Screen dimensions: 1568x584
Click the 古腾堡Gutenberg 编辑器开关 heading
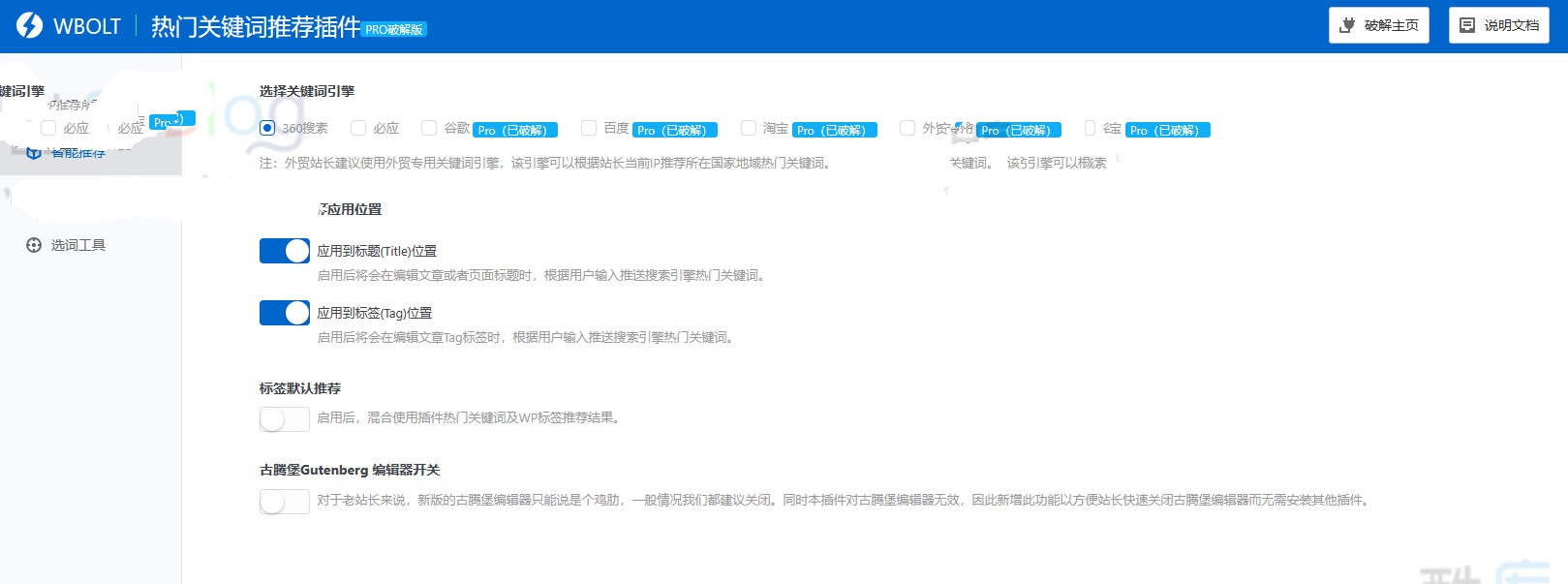pyautogui.click(x=350, y=470)
